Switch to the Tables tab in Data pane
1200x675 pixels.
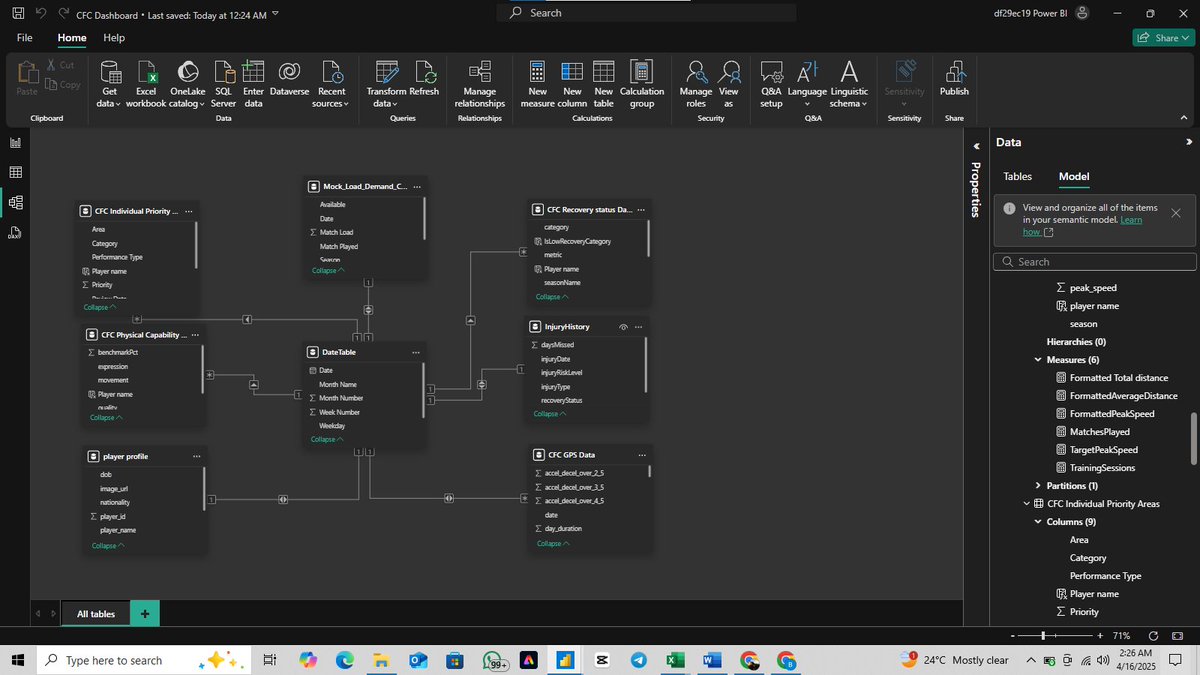pos(1017,176)
